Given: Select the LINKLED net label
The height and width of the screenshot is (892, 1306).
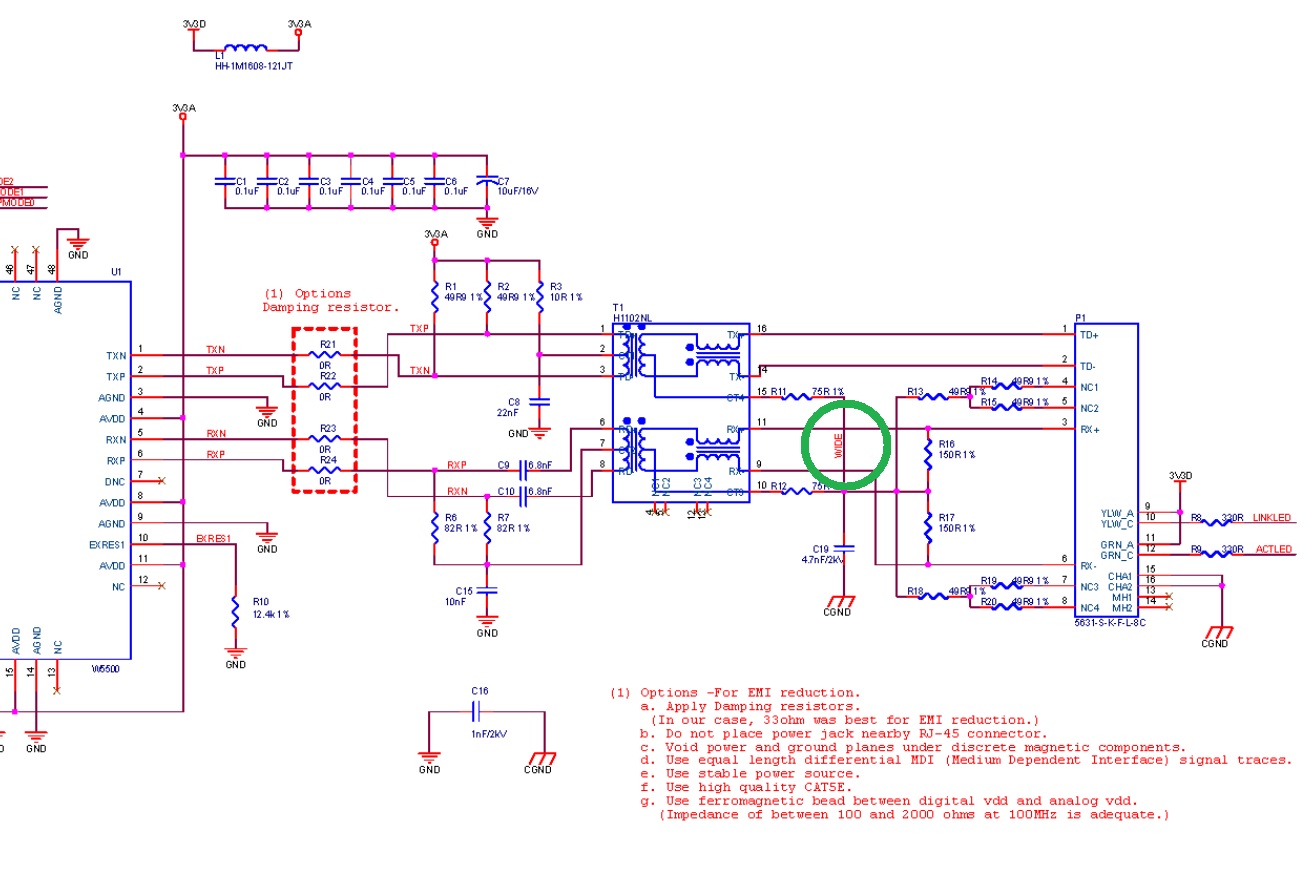Looking at the screenshot, I should click(x=1272, y=517).
